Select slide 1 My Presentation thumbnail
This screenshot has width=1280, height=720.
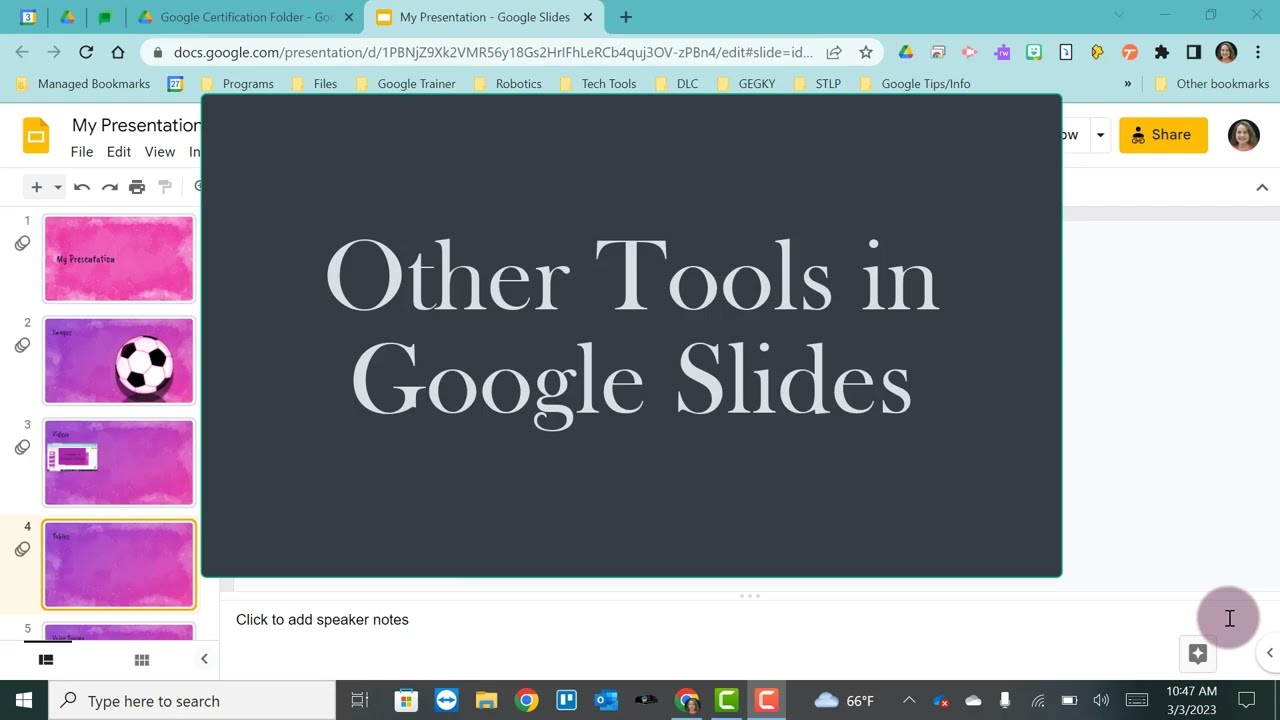click(119, 258)
